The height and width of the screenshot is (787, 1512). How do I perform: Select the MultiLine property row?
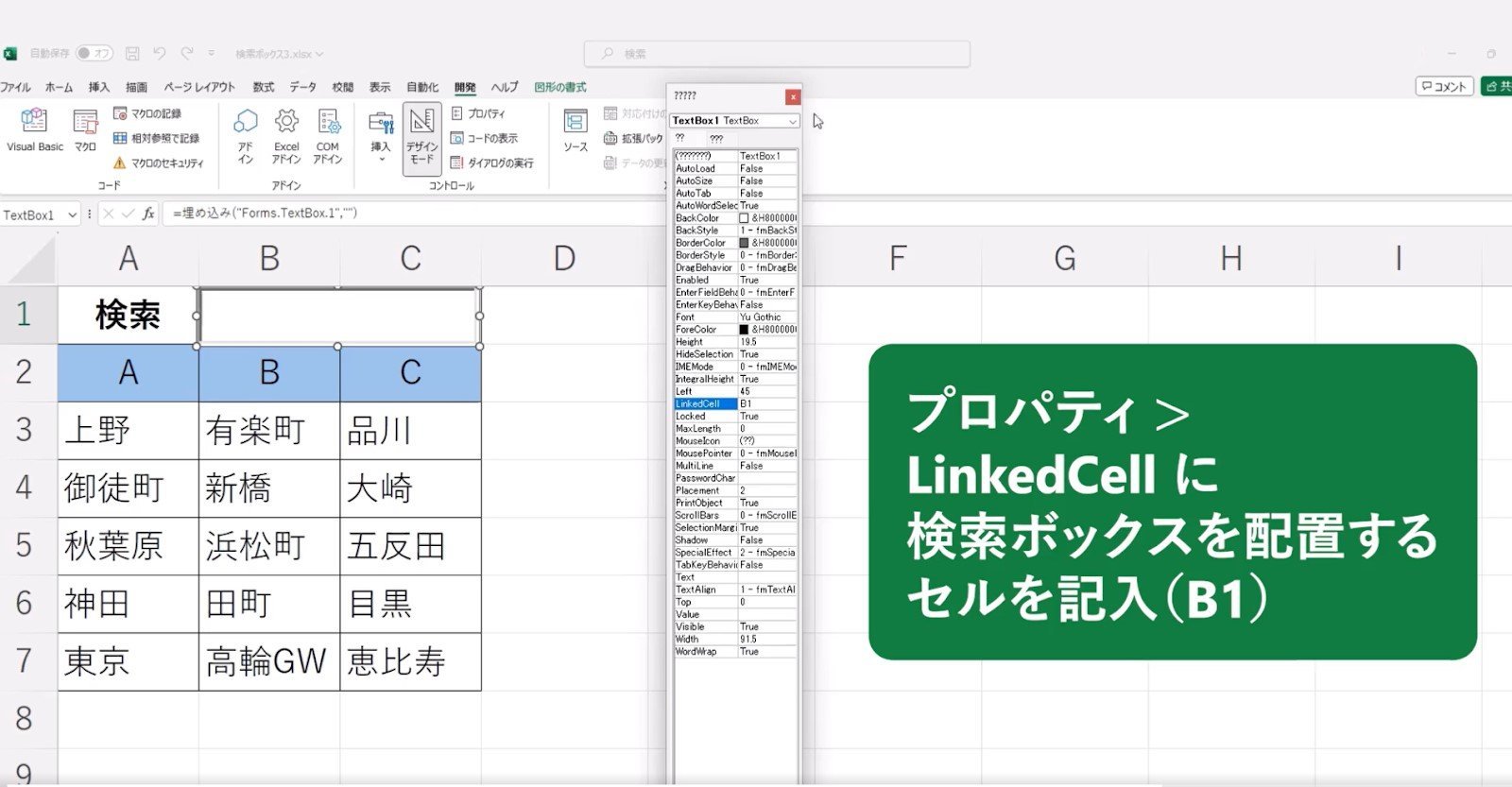tap(735, 466)
